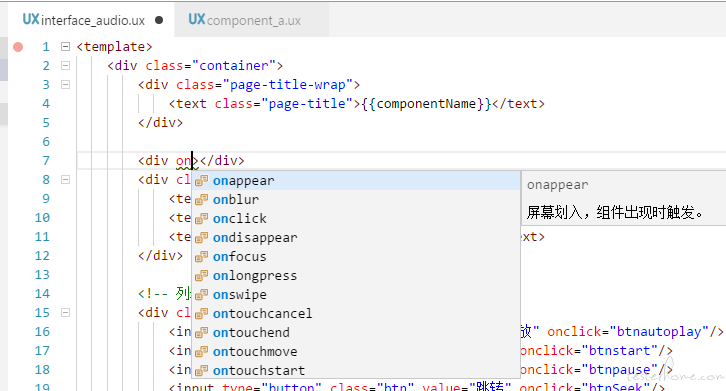Click line number 16 in the gutter
The image size is (726, 391).
(x=42, y=331)
